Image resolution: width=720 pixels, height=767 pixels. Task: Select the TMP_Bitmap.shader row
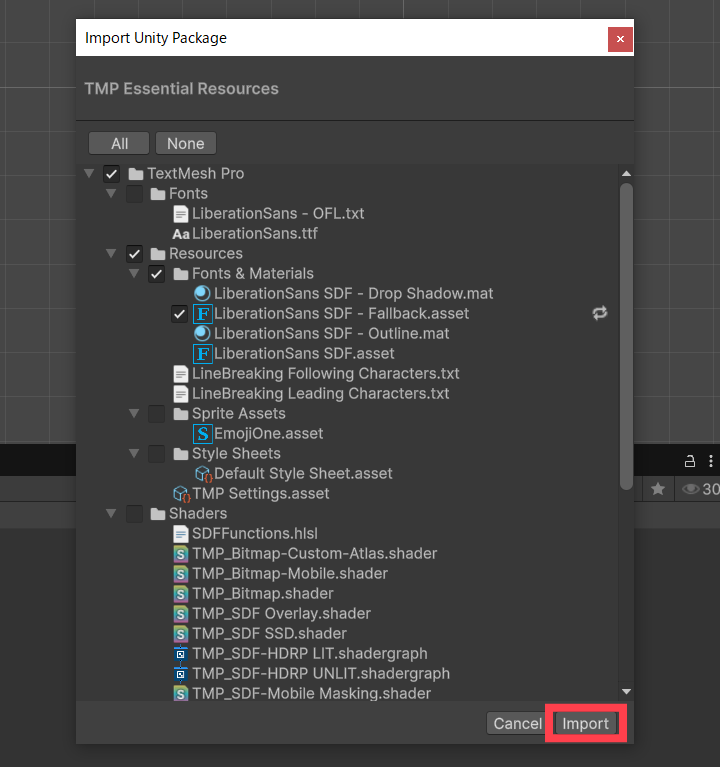coord(347,594)
